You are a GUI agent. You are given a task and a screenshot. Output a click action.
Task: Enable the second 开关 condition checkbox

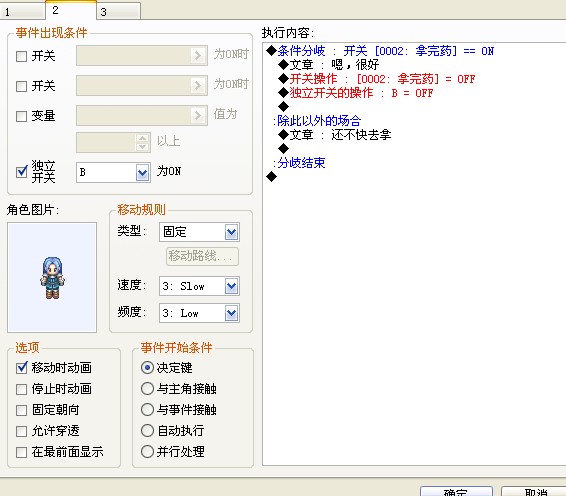pyautogui.click(x=22, y=86)
